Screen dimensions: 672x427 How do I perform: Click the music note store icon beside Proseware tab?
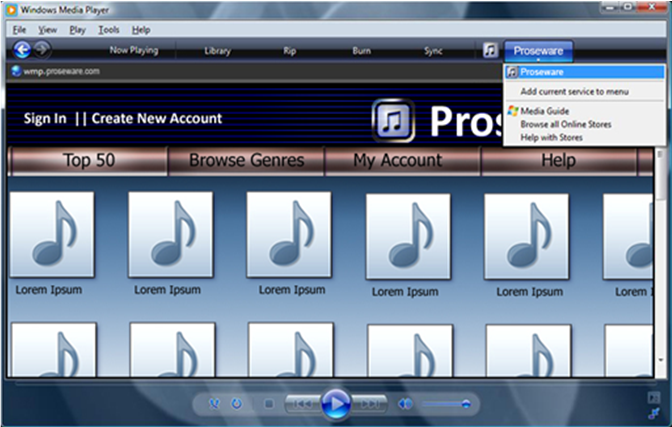coord(490,51)
